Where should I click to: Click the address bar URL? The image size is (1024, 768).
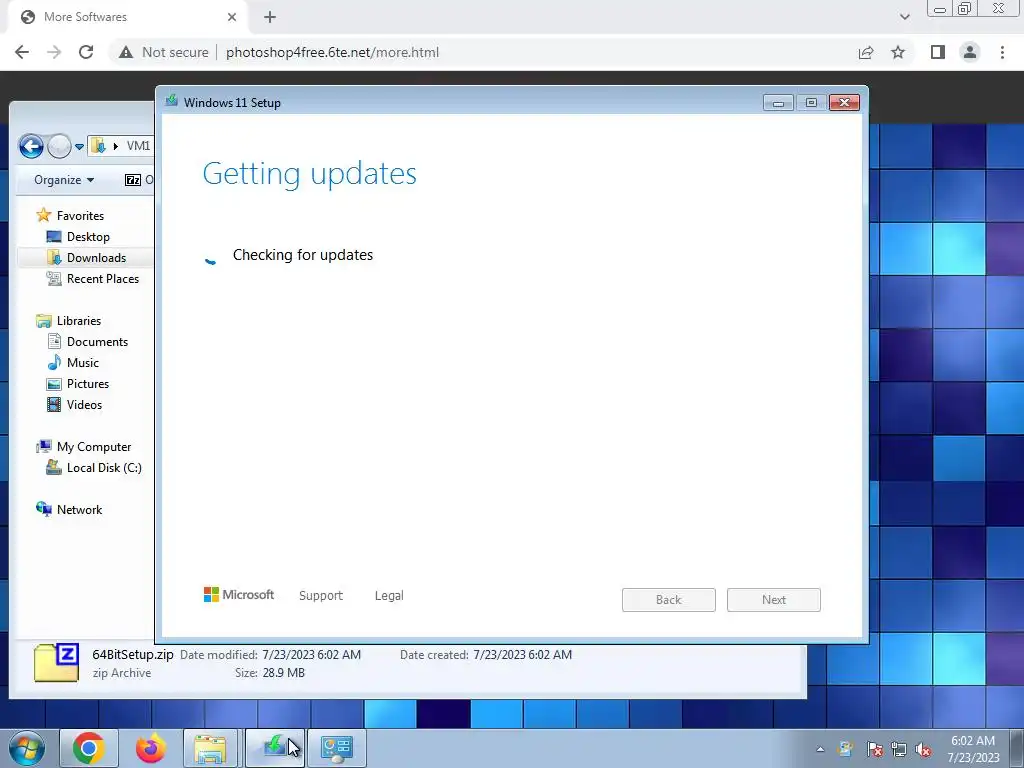[332, 52]
